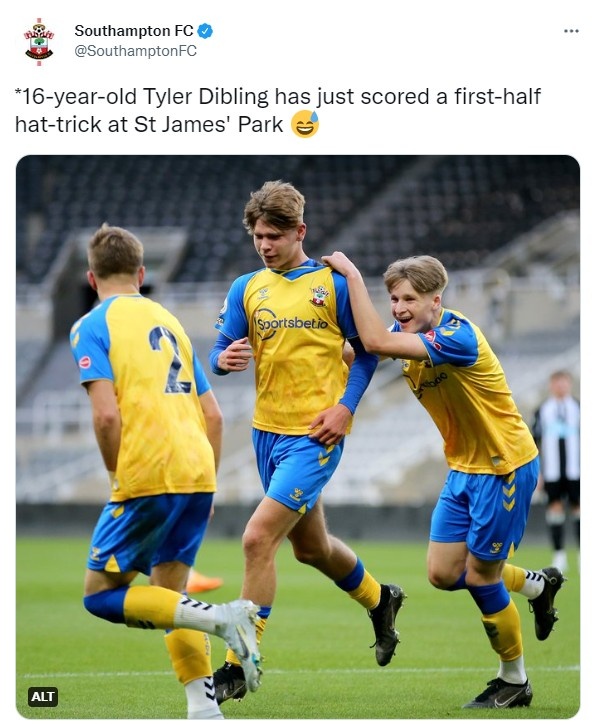
Task: Click the name Tyler Dibling in tweet text
Action: click(x=205, y=97)
